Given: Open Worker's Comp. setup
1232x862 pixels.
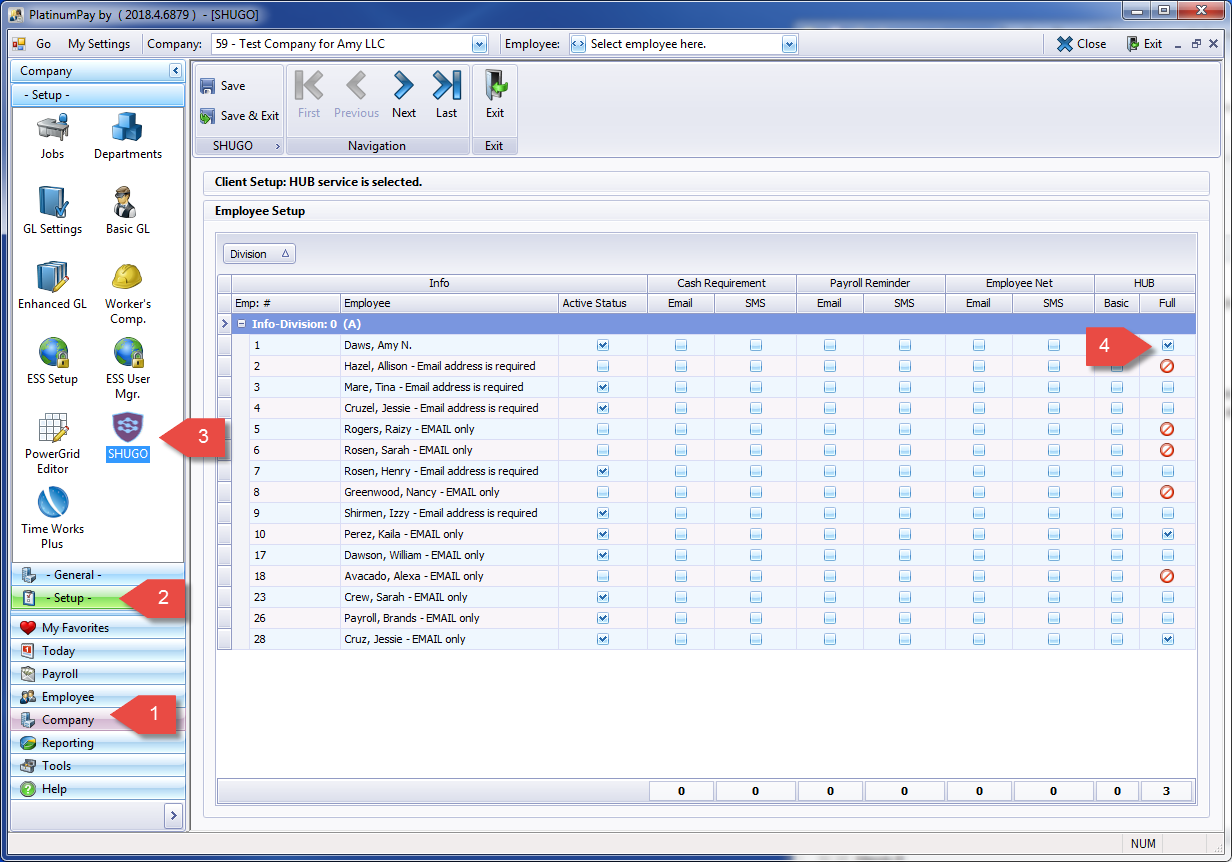Looking at the screenshot, I should (128, 293).
